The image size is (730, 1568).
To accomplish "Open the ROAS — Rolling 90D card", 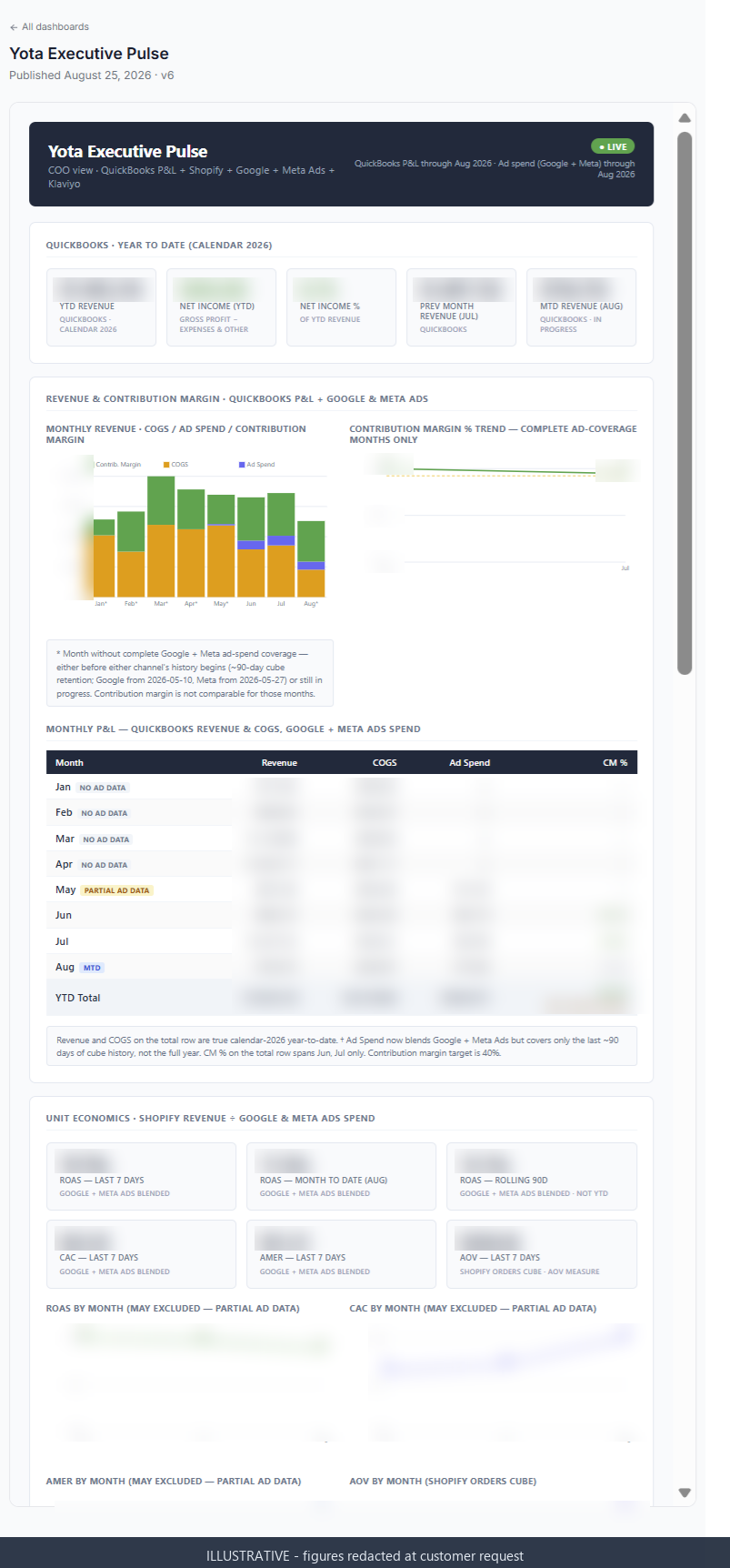I will (542, 1176).
